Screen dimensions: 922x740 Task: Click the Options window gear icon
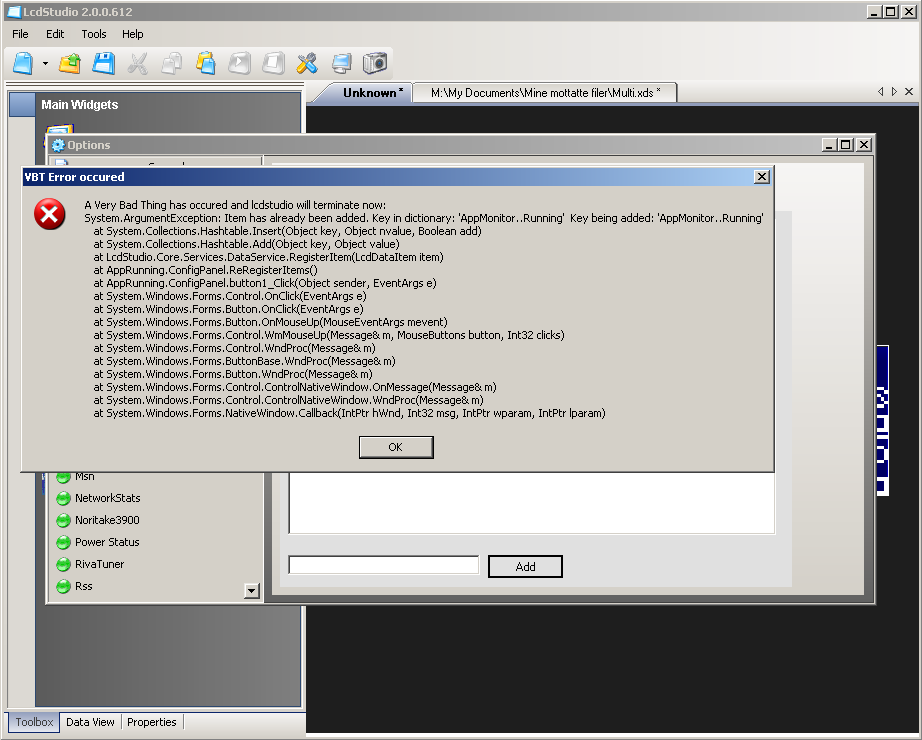pos(58,145)
